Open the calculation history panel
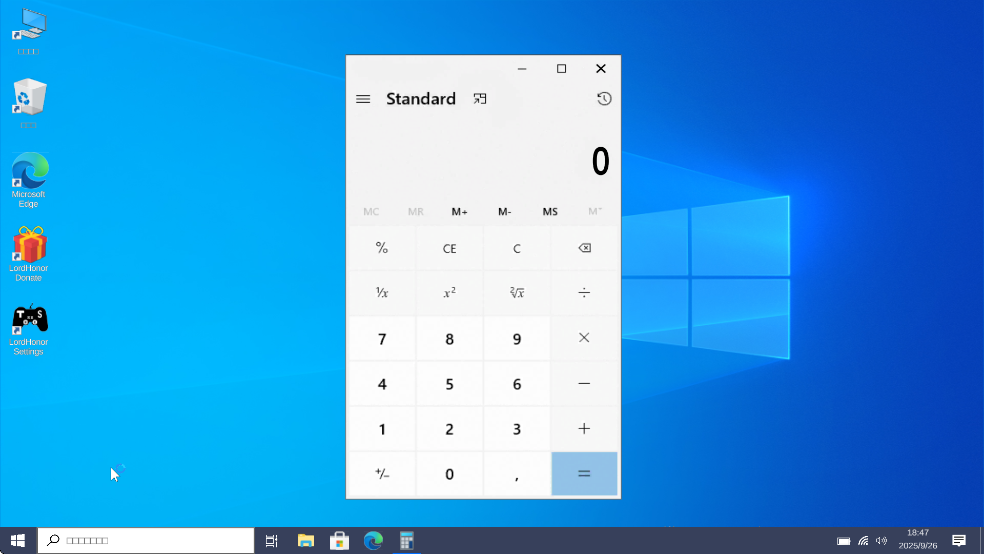The width and height of the screenshot is (984, 554). point(603,99)
